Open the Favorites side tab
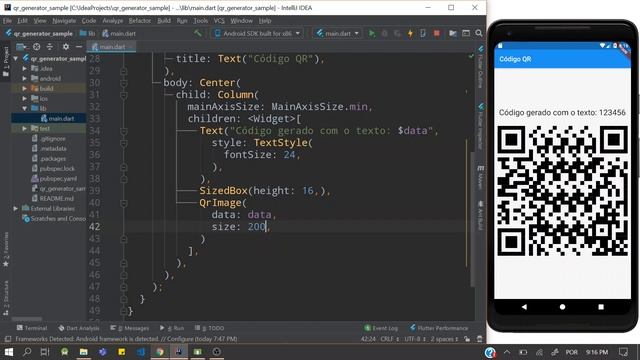 point(6,250)
